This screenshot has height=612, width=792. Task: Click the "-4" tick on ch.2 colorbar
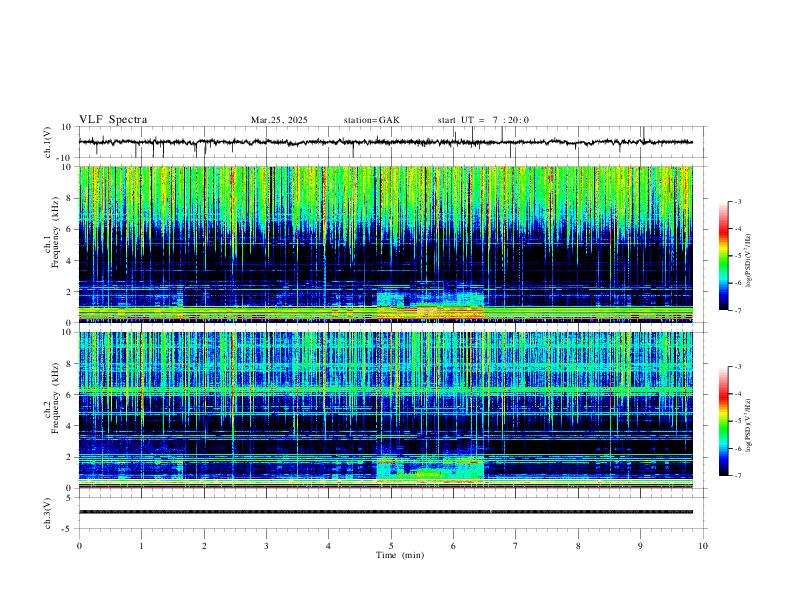coord(737,394)
